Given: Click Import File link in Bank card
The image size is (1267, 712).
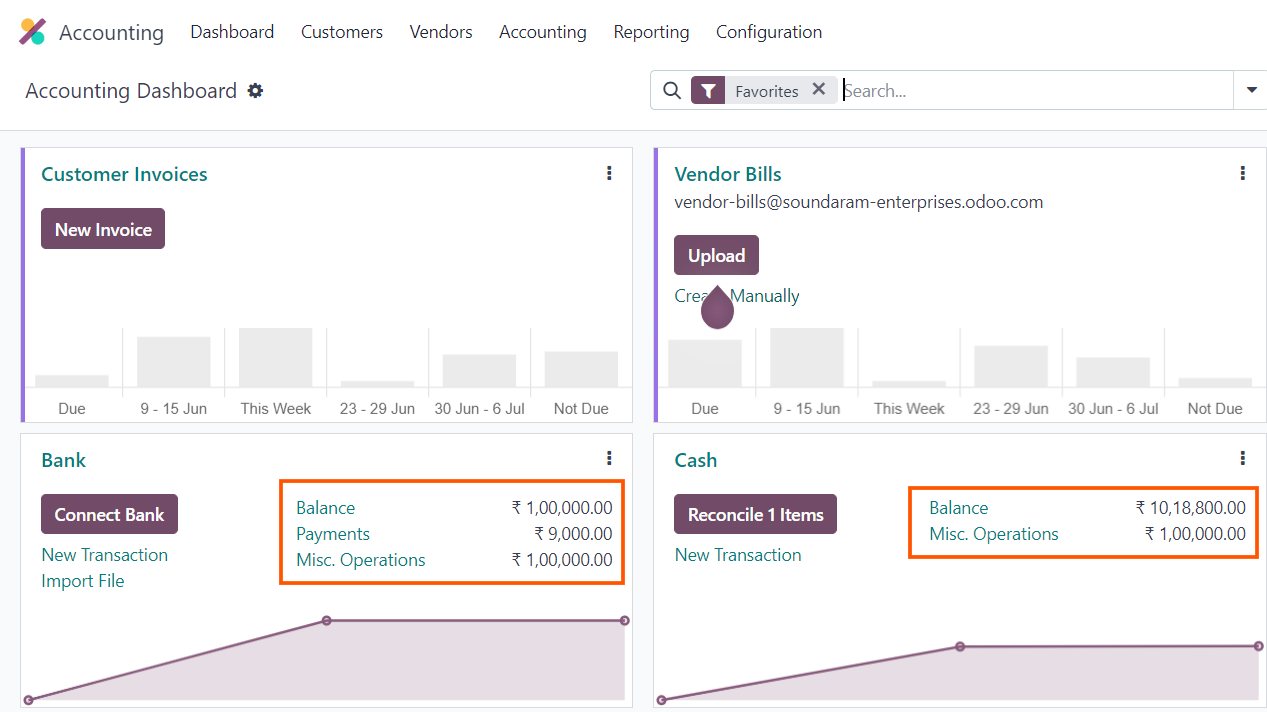Looking at the screenshot, I should 83,581.
